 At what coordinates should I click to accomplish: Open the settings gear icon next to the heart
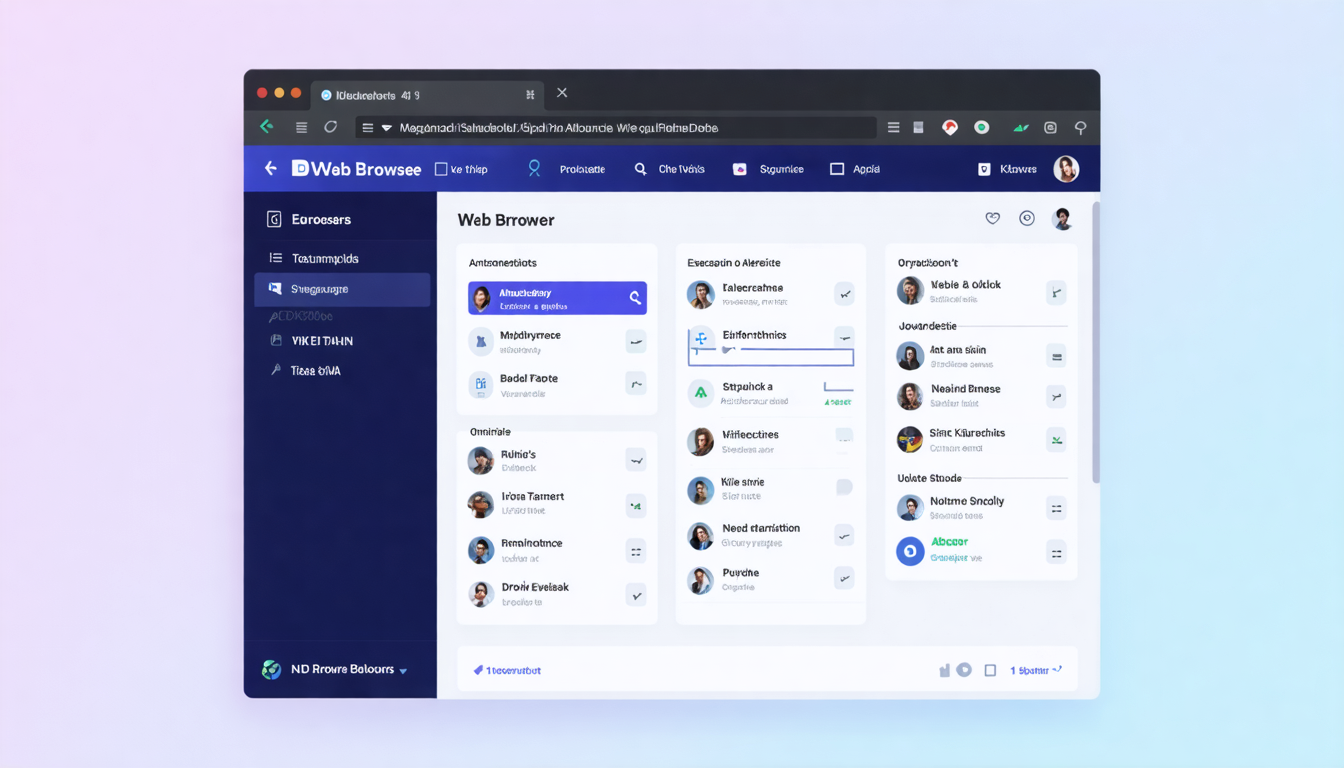pyautogui.click(x=1026, y=218)
